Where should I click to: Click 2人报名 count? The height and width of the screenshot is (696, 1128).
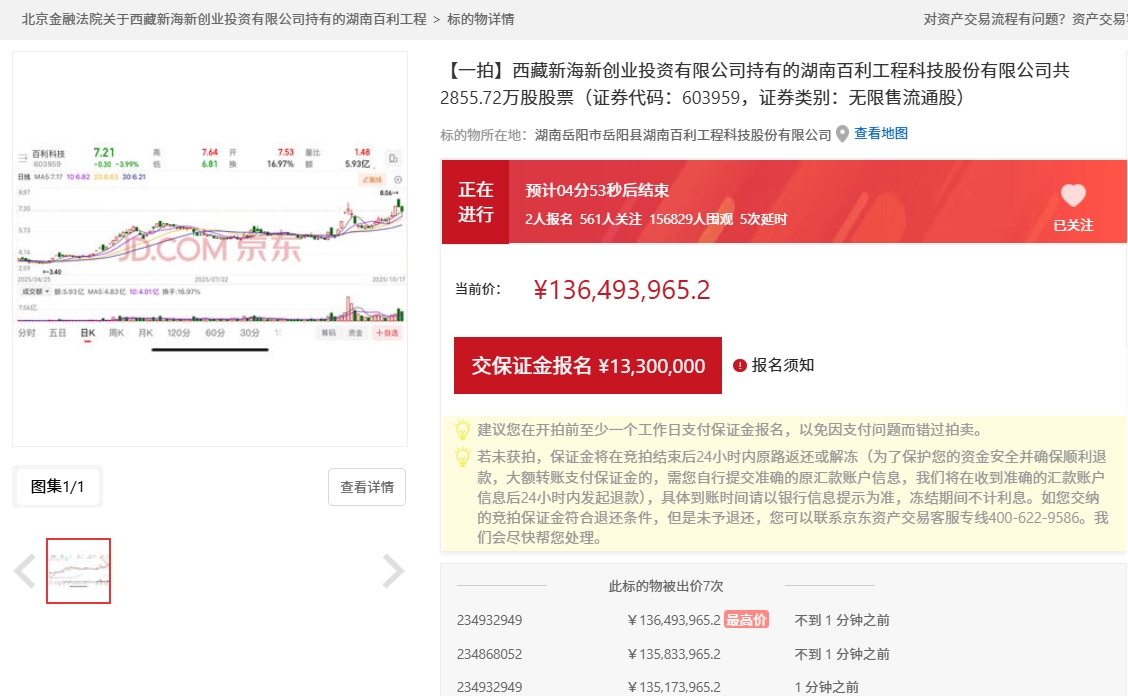tap(549, 219)
